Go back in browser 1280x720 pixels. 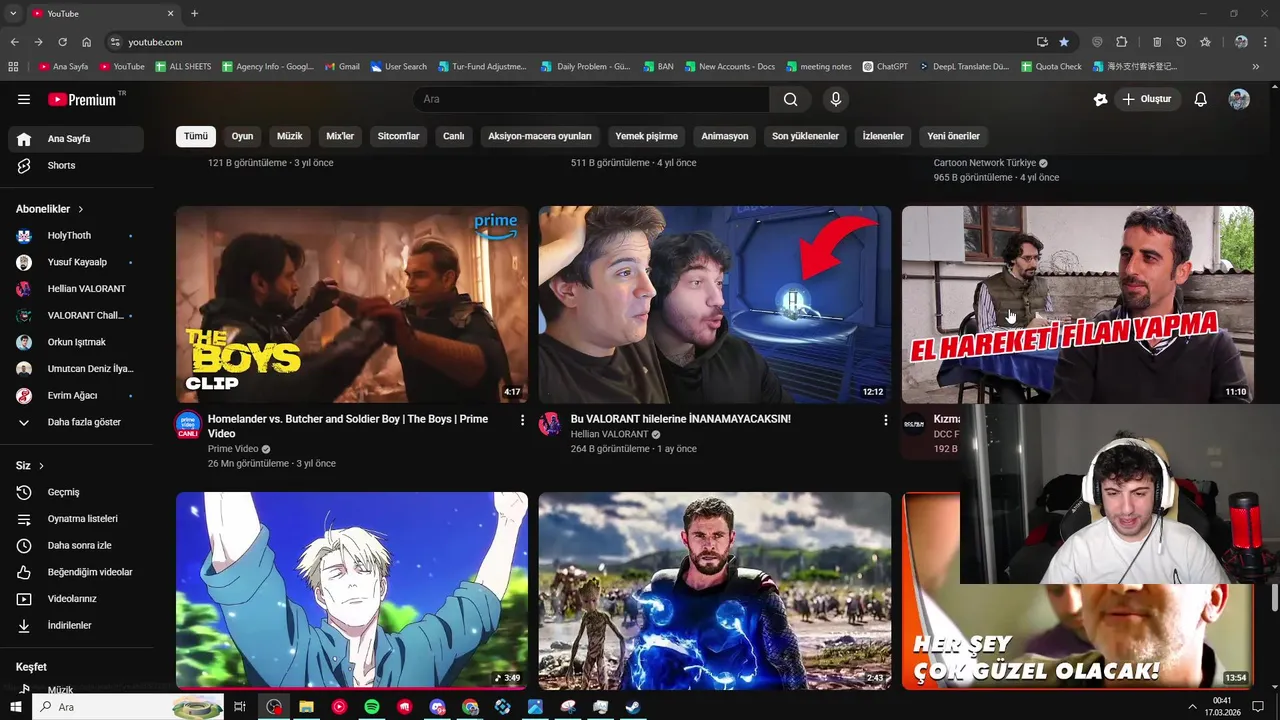[x=14, y=42]
